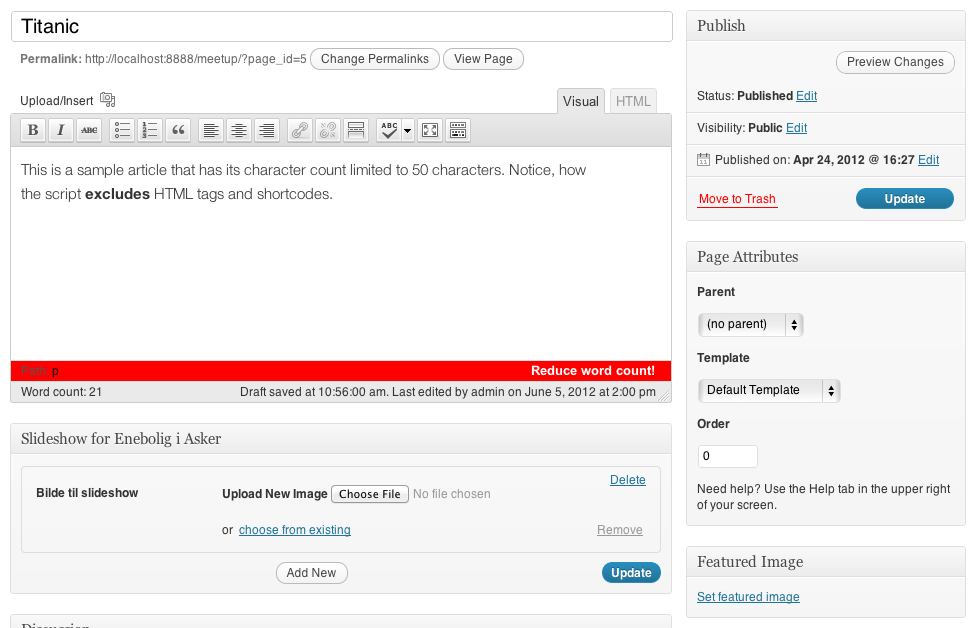
Task: Apply italic formatting from the toolbar
Action: tap(61, 130)
